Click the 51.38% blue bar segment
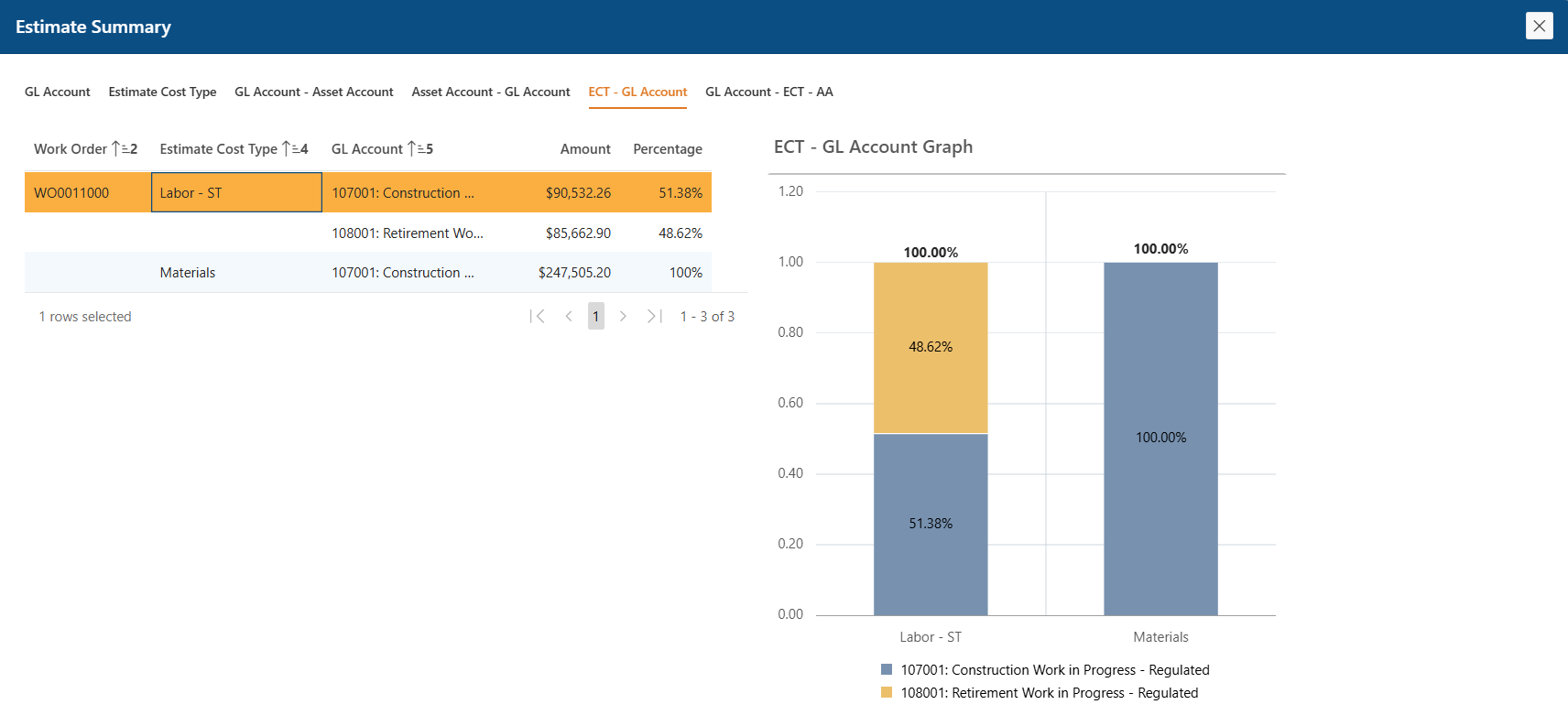This screenshot has height=726, width=1568. tap(931, 524)
